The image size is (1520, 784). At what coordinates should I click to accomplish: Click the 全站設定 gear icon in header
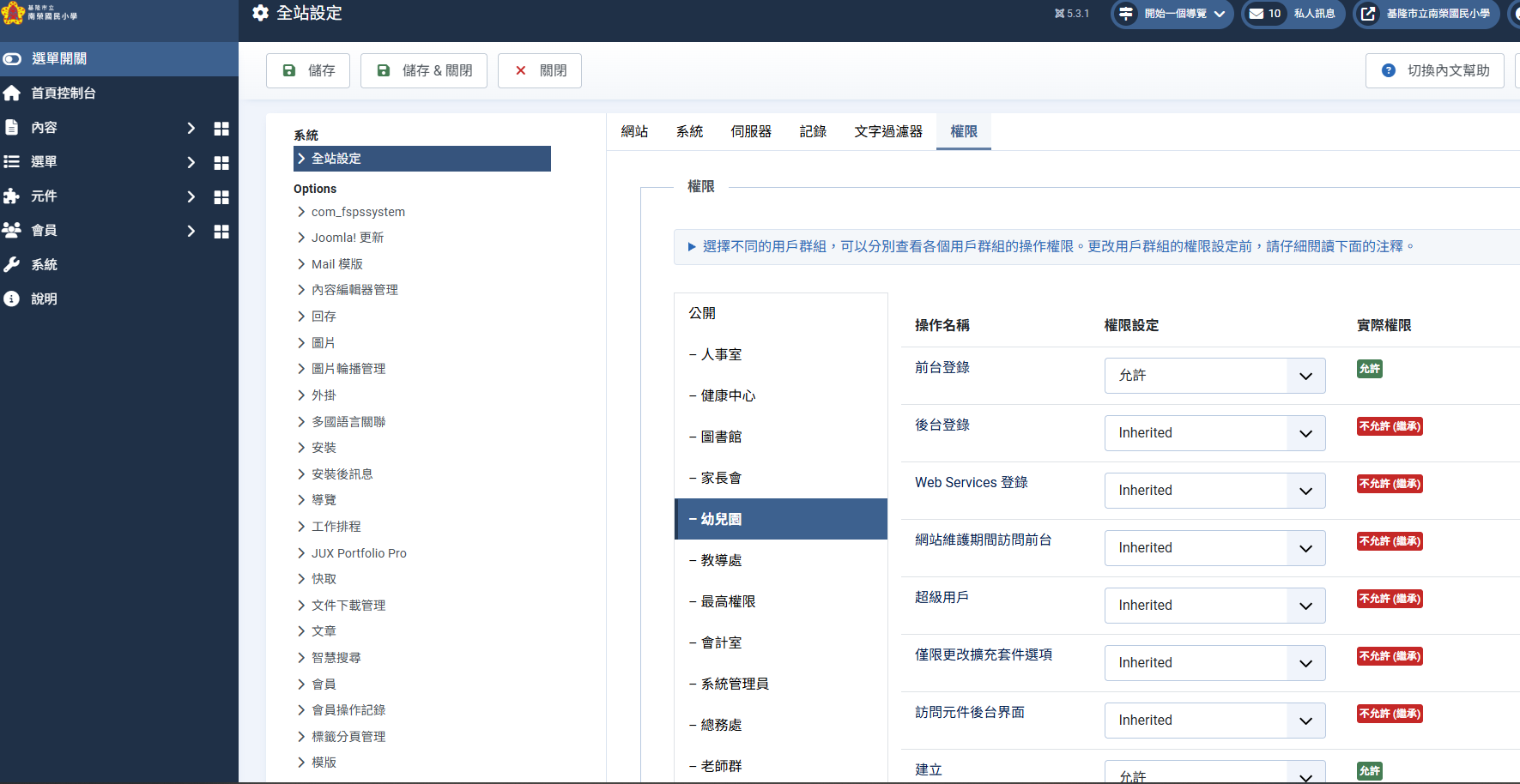point(261,13)
